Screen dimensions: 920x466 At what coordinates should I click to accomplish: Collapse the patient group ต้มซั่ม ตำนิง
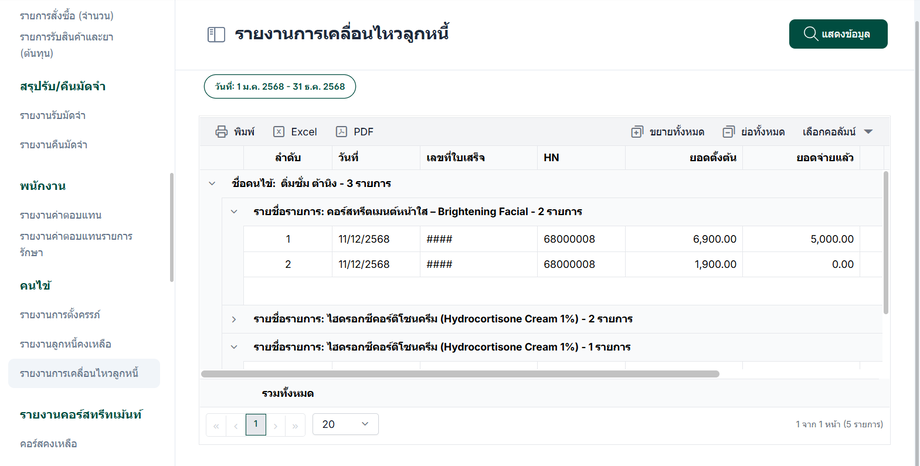click(x=211, y=184)
